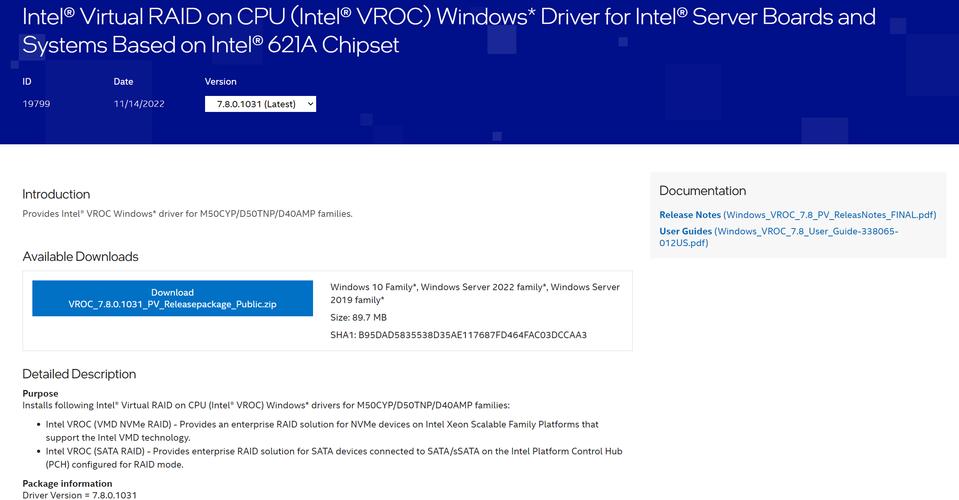Click the Intel VROC Windows Driver page title
The image size is (959, 500).
448,31
